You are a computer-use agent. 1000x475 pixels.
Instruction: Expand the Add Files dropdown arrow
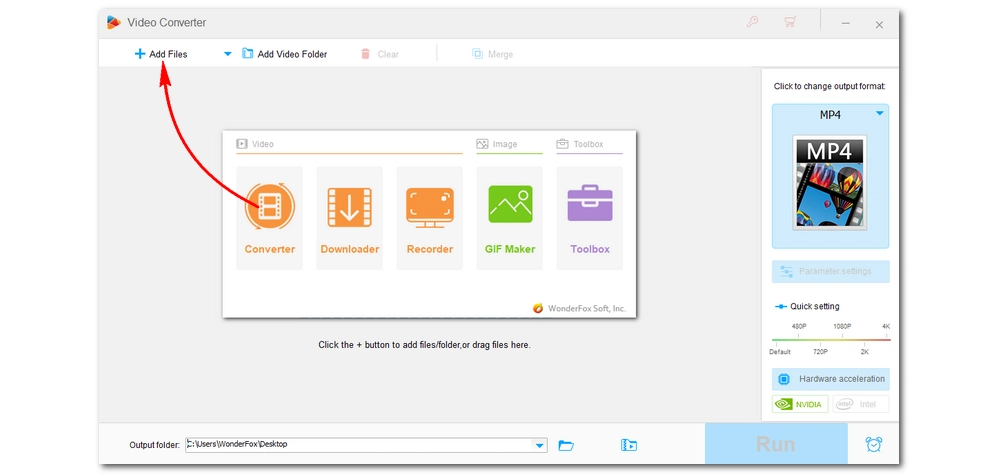(x=227, y=54)
